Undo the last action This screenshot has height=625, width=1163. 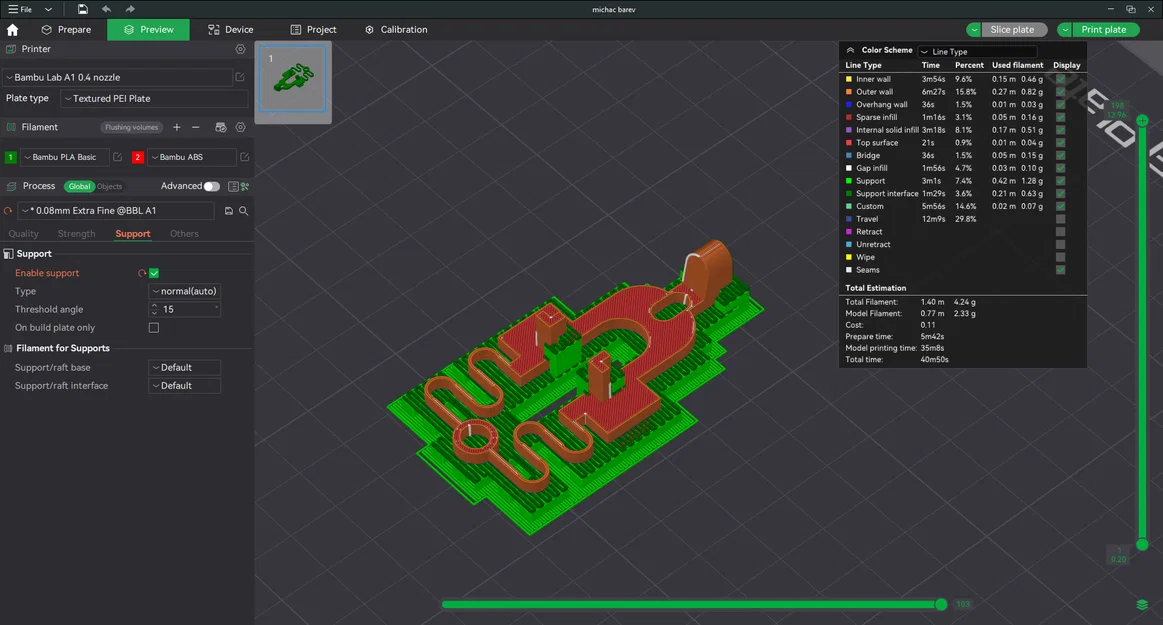tap(106, 9)
